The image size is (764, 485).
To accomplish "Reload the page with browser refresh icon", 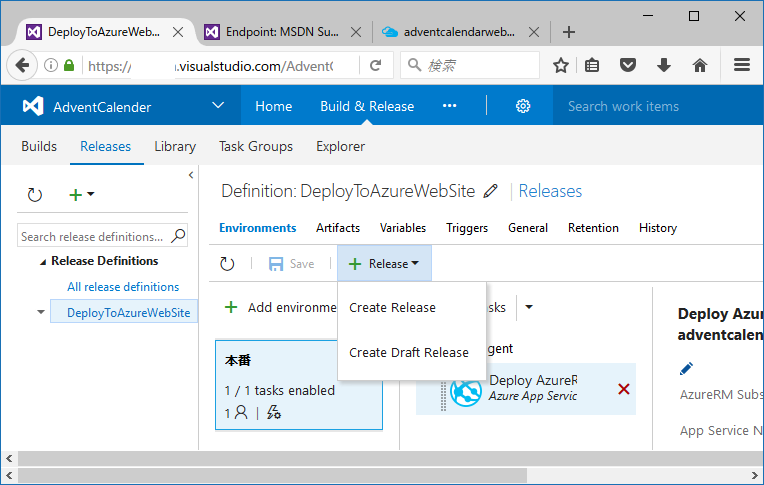I will tap(375, 65).
